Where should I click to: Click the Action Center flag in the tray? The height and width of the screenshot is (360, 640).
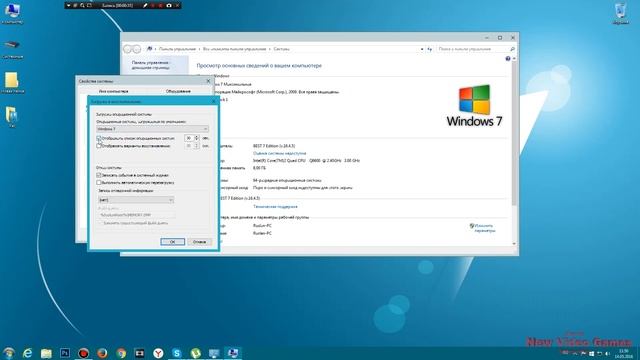583,353
